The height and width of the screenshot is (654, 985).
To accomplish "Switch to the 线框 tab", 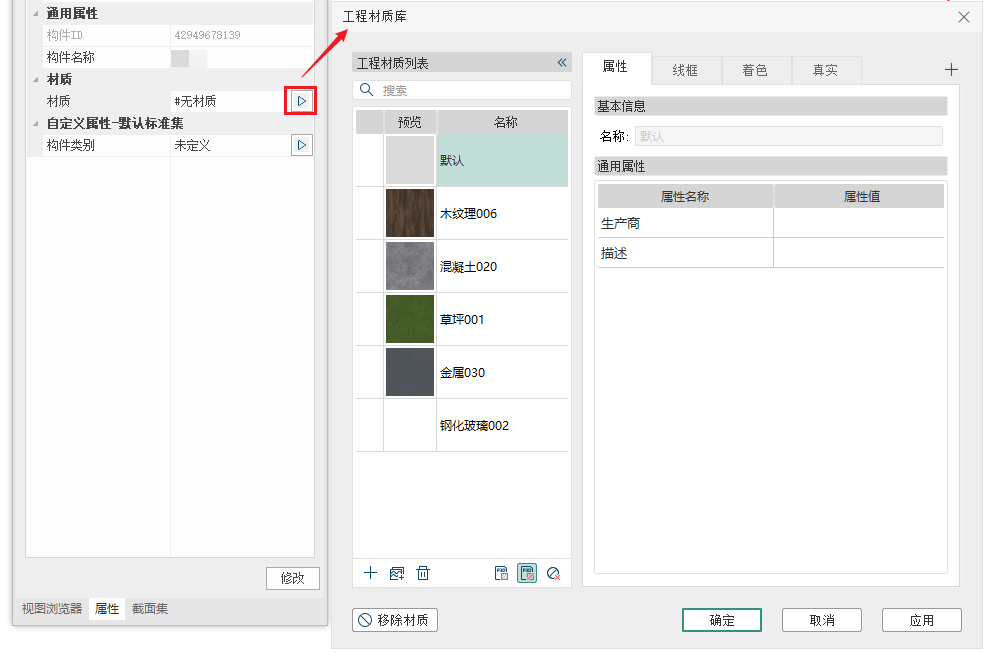I will 686,70.
